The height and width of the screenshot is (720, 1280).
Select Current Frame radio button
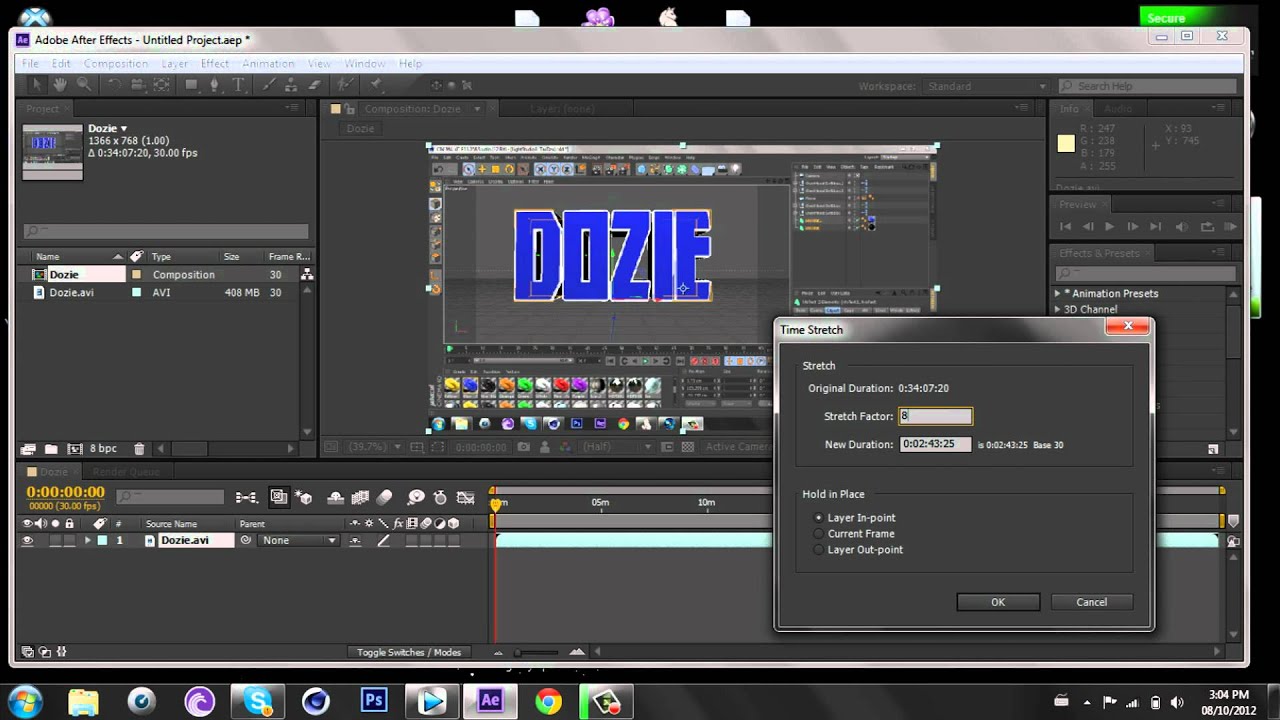(x=820, y=534)
